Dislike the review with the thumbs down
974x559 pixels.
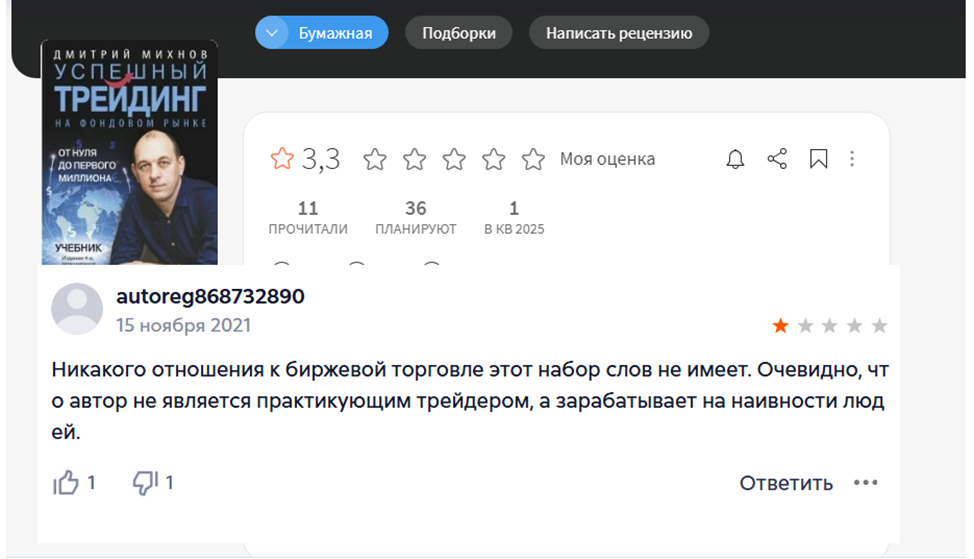145,483
